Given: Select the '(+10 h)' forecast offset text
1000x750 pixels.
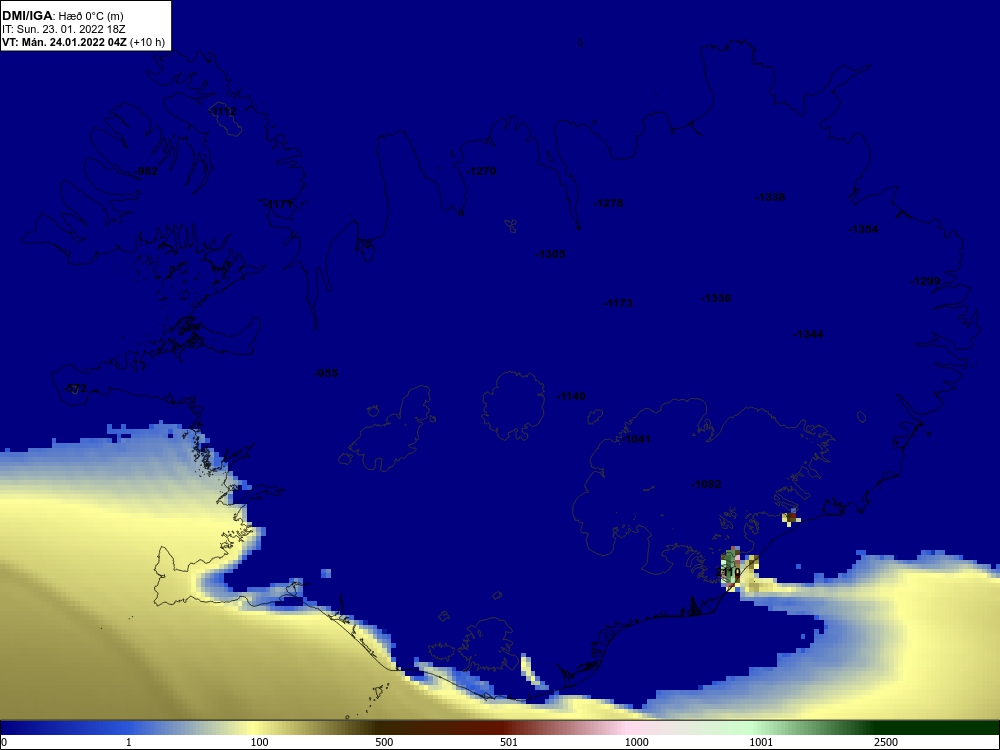Looking at the screenshot, I should point(147,42).
